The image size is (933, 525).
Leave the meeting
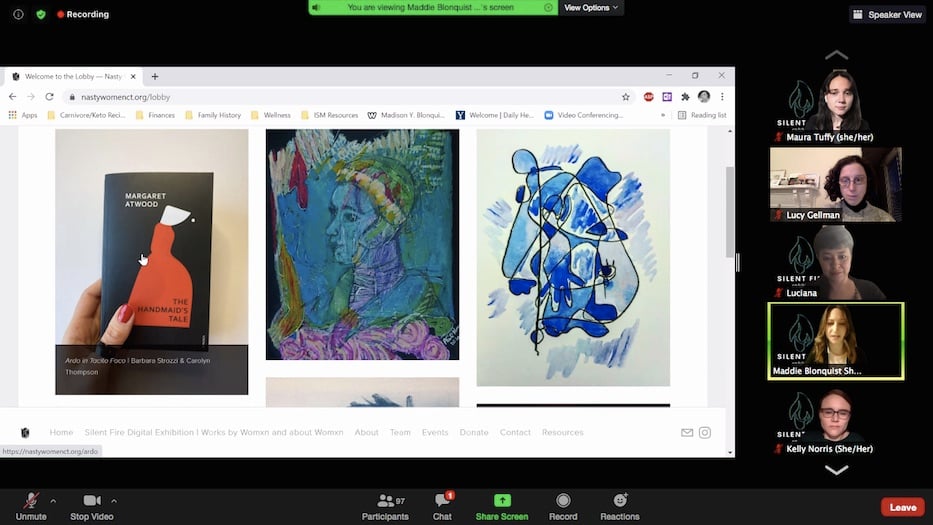click(x=903, y=507)
